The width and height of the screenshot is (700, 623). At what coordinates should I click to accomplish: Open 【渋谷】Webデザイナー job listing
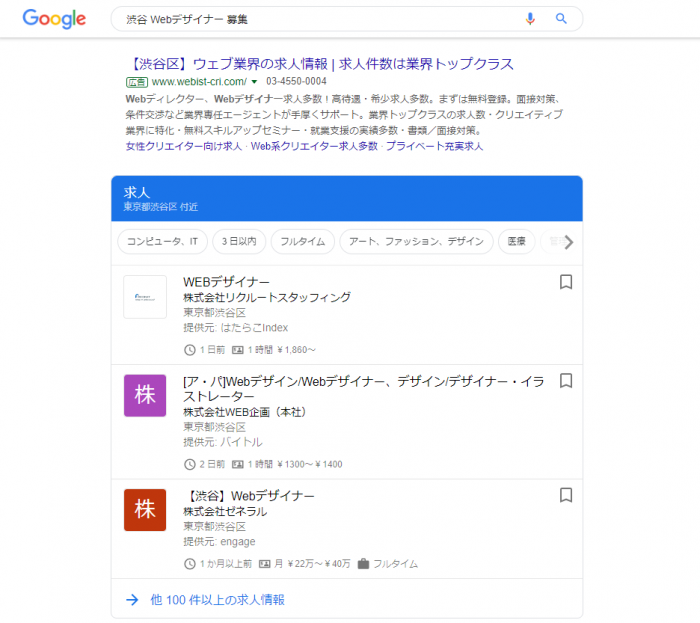click(x=249, y=496)
